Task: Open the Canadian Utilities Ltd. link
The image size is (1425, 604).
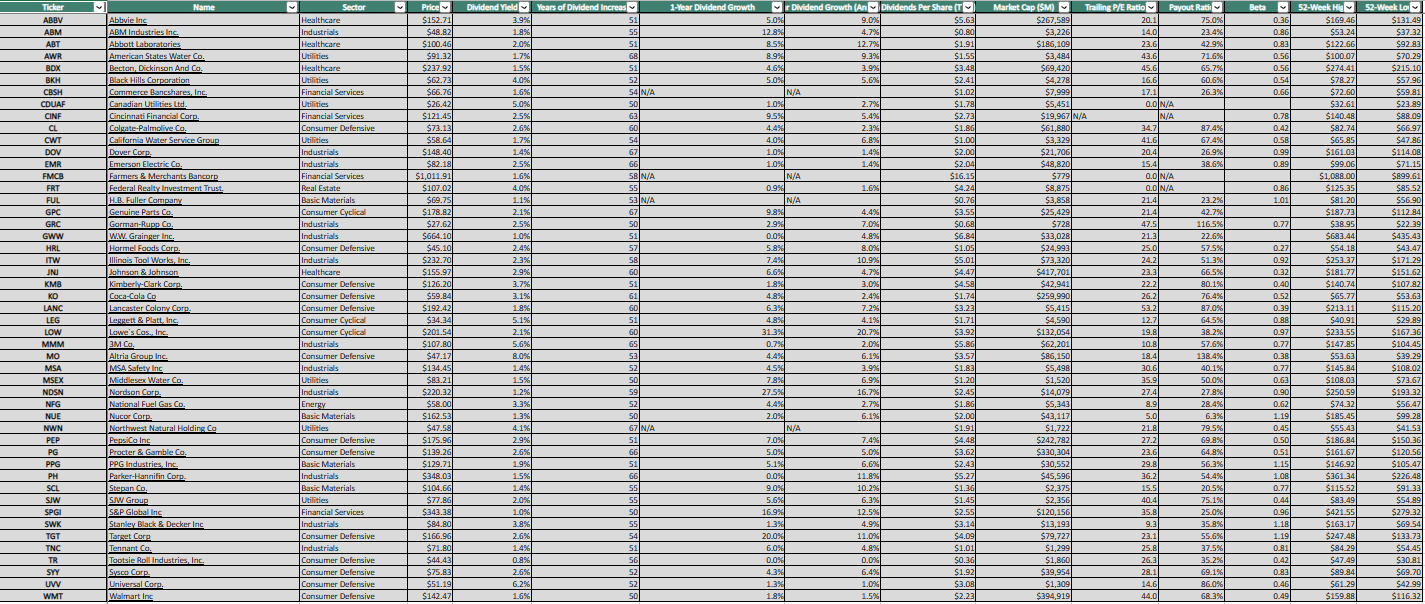Action: point(148,104)
